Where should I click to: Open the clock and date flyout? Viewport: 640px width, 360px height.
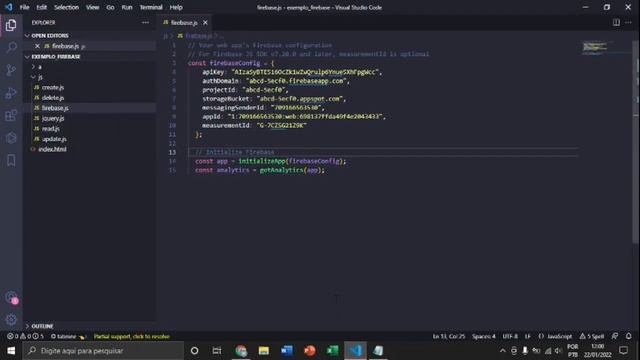598,351
